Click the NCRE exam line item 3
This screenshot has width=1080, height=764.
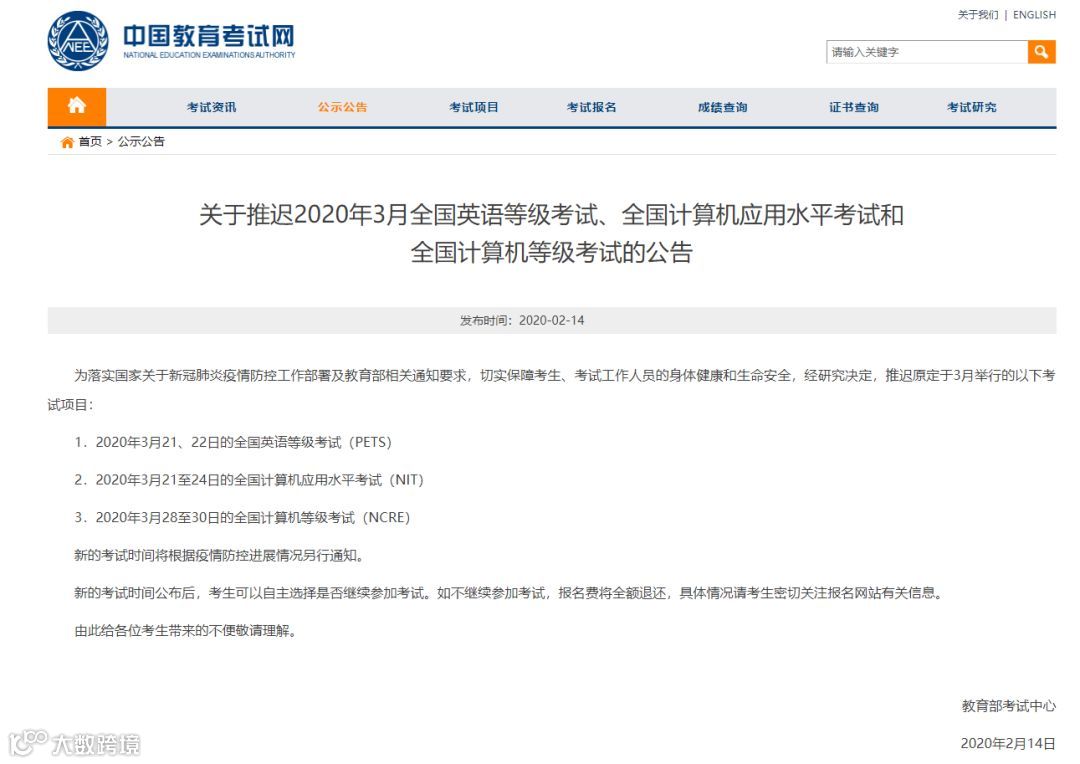242,517
